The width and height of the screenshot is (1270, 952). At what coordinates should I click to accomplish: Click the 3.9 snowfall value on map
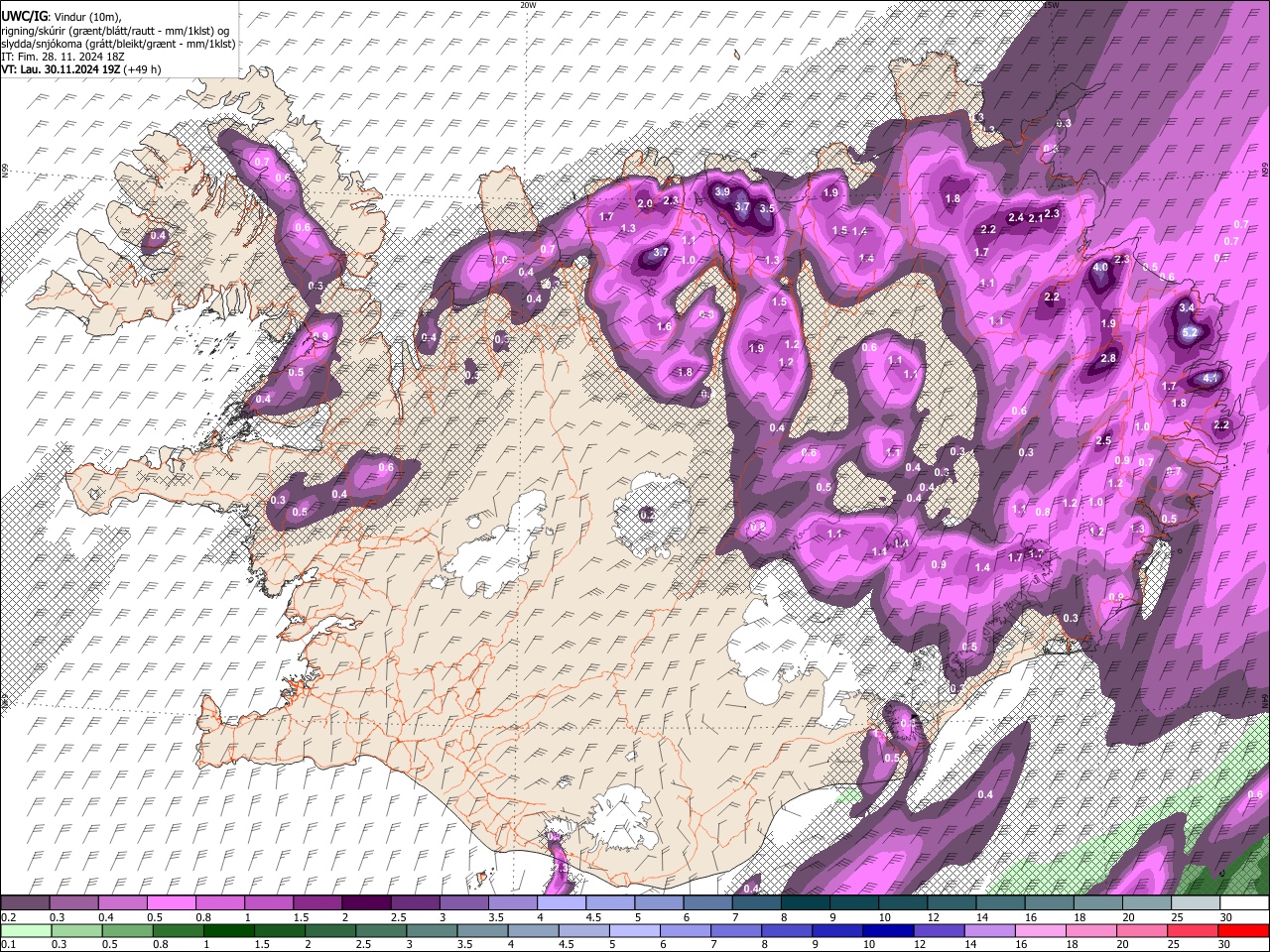coord(722,191)
